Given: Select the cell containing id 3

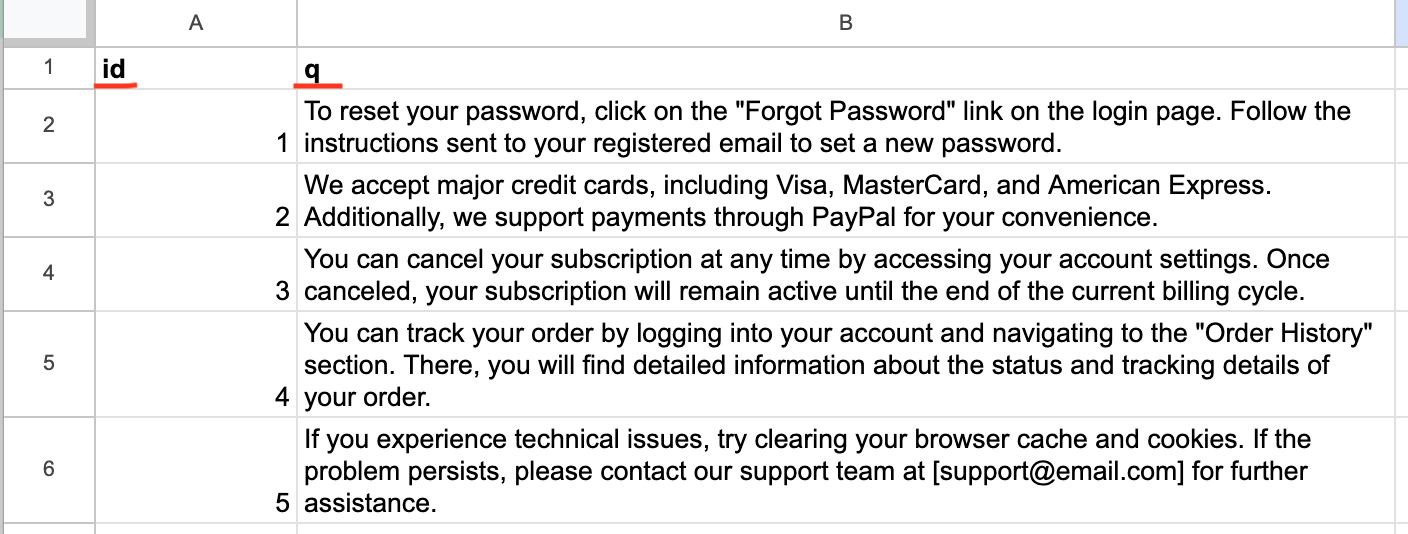Looking at the screenshot, I should coord(196,275).
